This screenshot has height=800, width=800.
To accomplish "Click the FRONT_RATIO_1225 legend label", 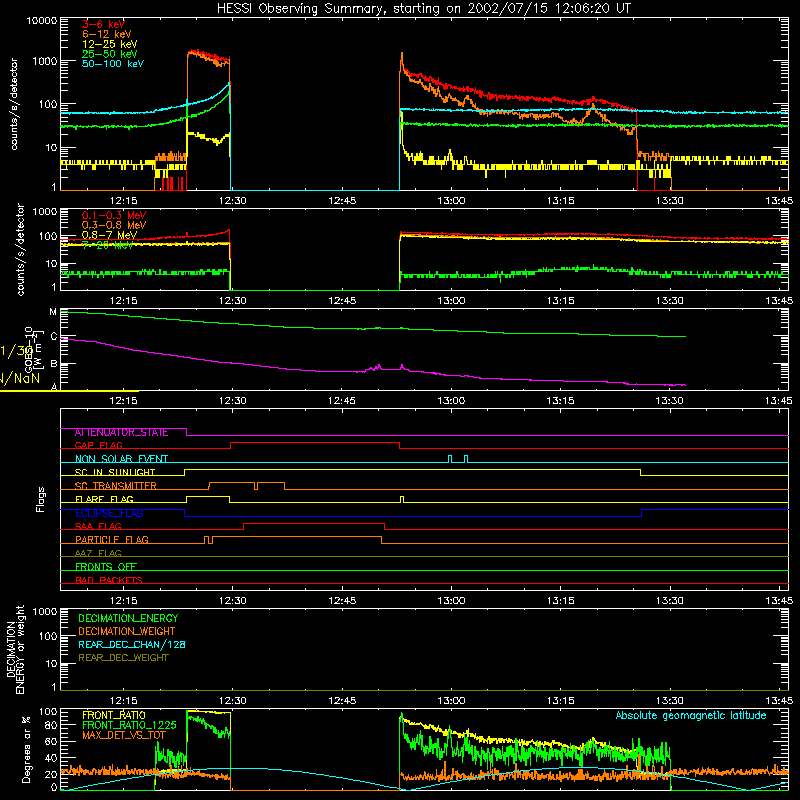I will (129, 725).
